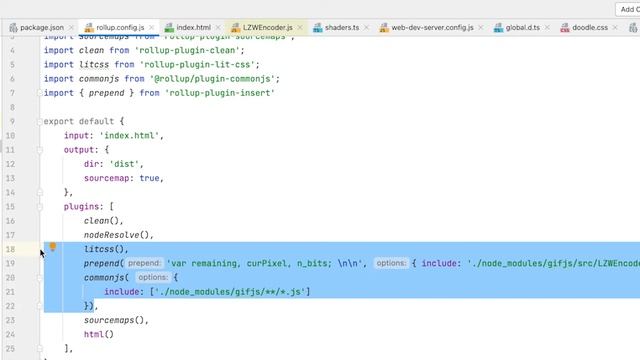Click the nodeResolve() call on line 17
This screenshot has height=360, width=640.
coord(116,235)
